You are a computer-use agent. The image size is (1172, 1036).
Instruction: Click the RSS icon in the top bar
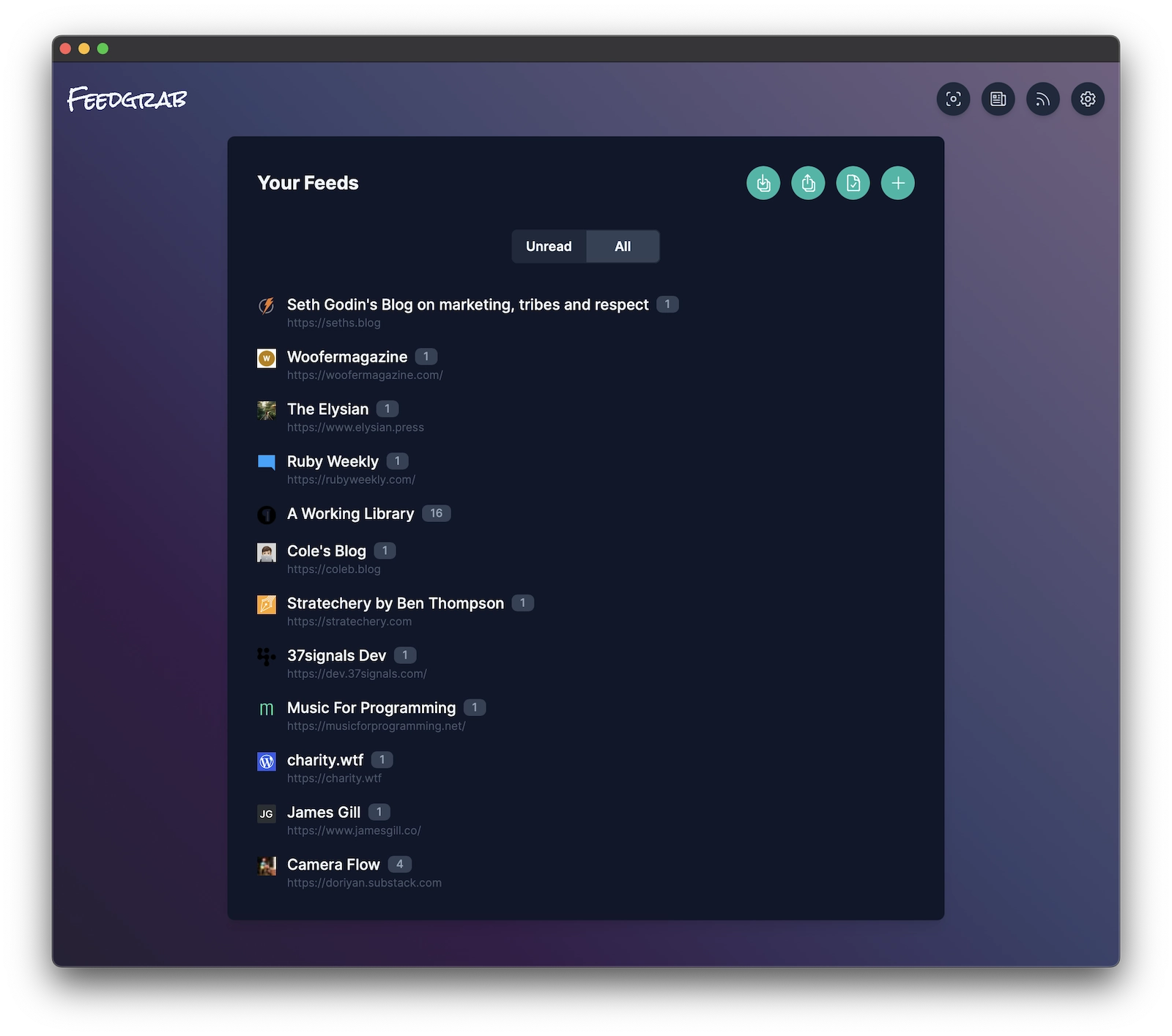1042,99
